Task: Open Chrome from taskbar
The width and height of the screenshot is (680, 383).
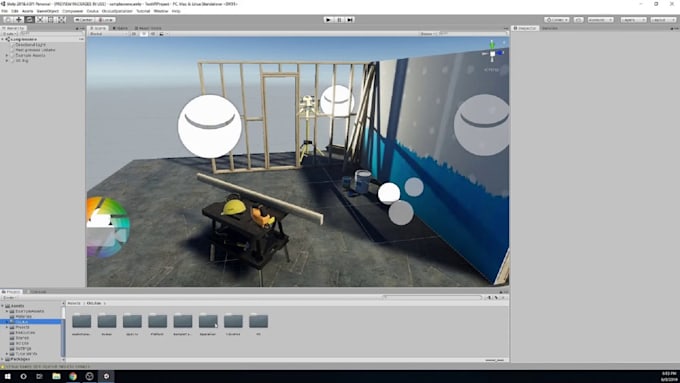Action: coord(73,376)
